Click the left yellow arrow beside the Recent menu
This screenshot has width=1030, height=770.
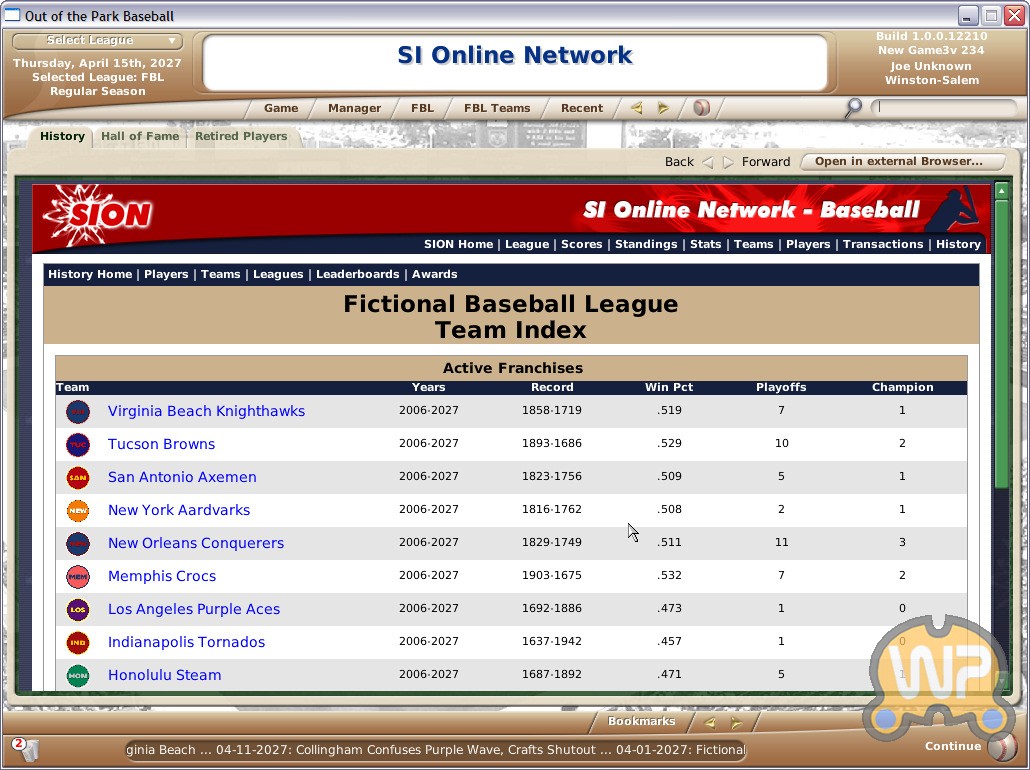coord(636,108)
